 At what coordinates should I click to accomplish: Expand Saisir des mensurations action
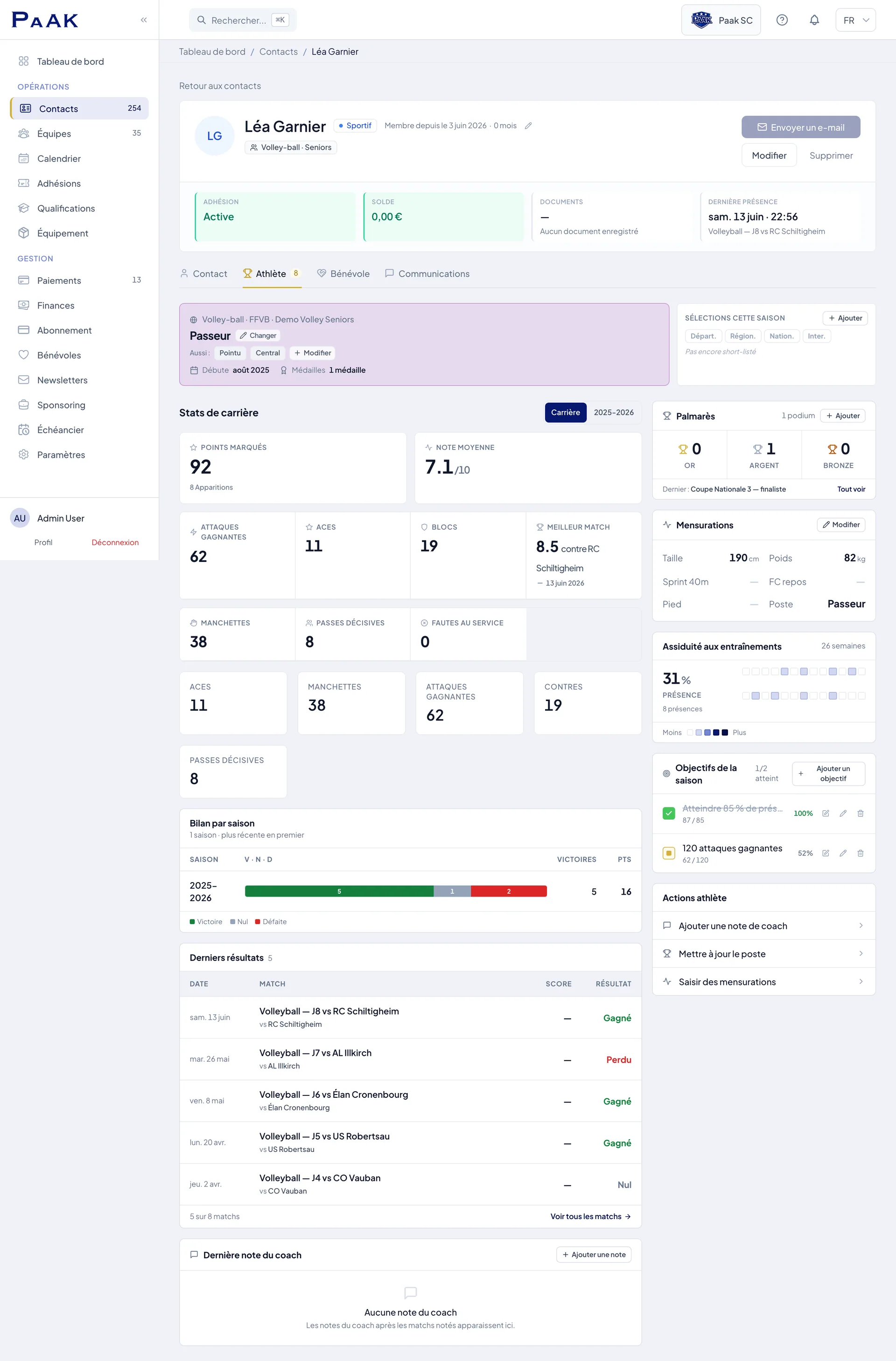tap(763, 982)
